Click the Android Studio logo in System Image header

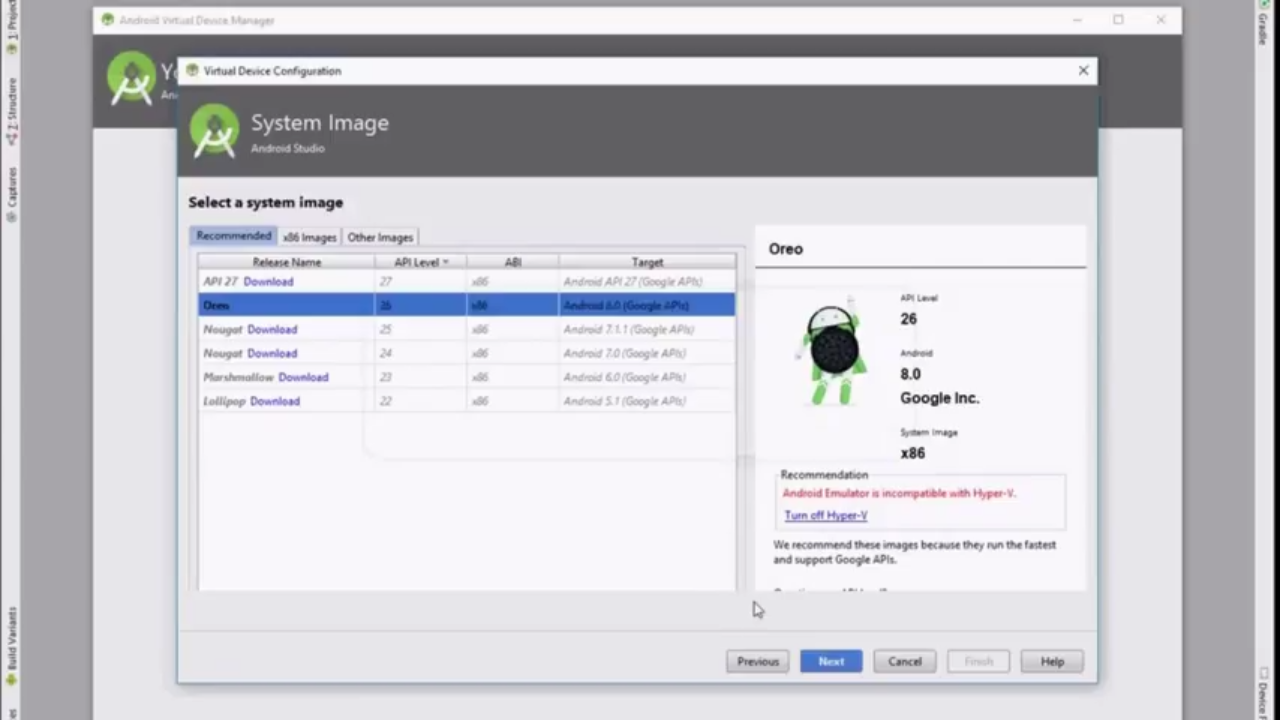click(x=215, y=131)
